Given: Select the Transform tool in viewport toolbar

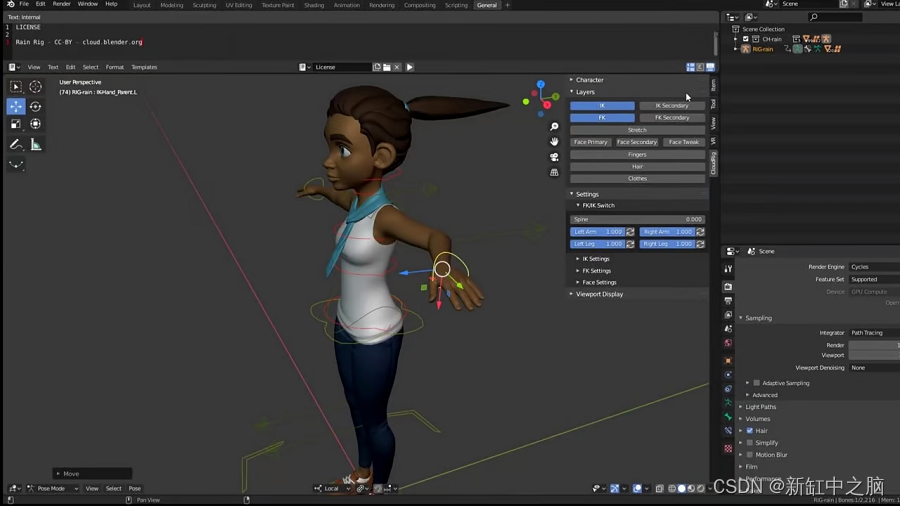Looking at the screenshot, I should click(36, 124).
